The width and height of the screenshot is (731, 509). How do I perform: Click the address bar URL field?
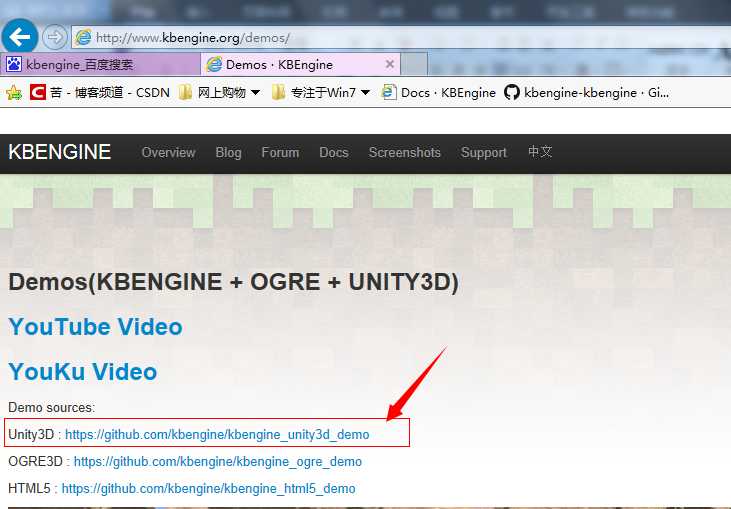tap(401, 37)
